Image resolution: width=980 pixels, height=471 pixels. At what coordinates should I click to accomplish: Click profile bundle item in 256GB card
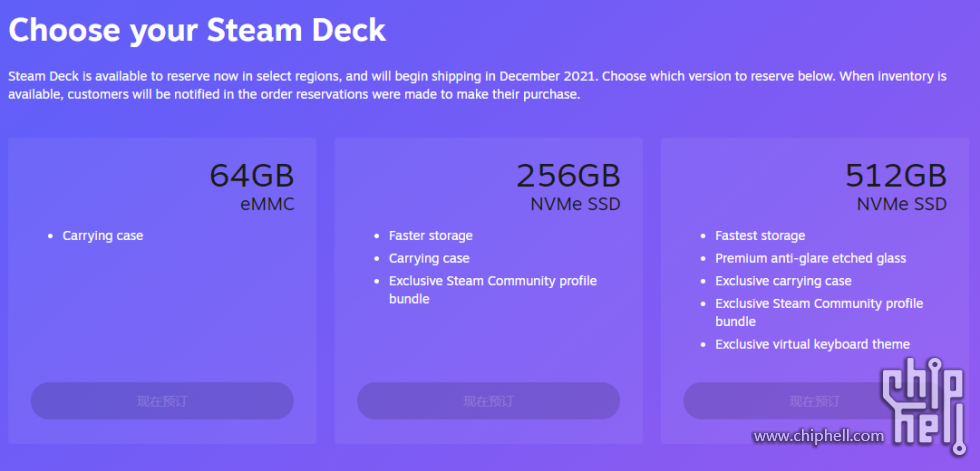[492, 290]
